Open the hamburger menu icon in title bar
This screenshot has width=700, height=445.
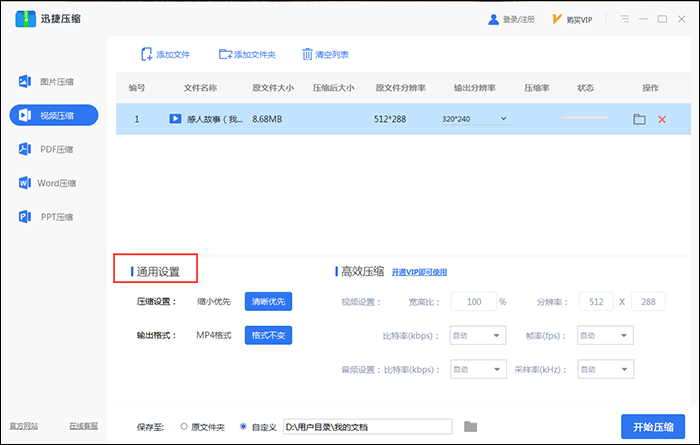pyautogui.click(x=625, y=19)
